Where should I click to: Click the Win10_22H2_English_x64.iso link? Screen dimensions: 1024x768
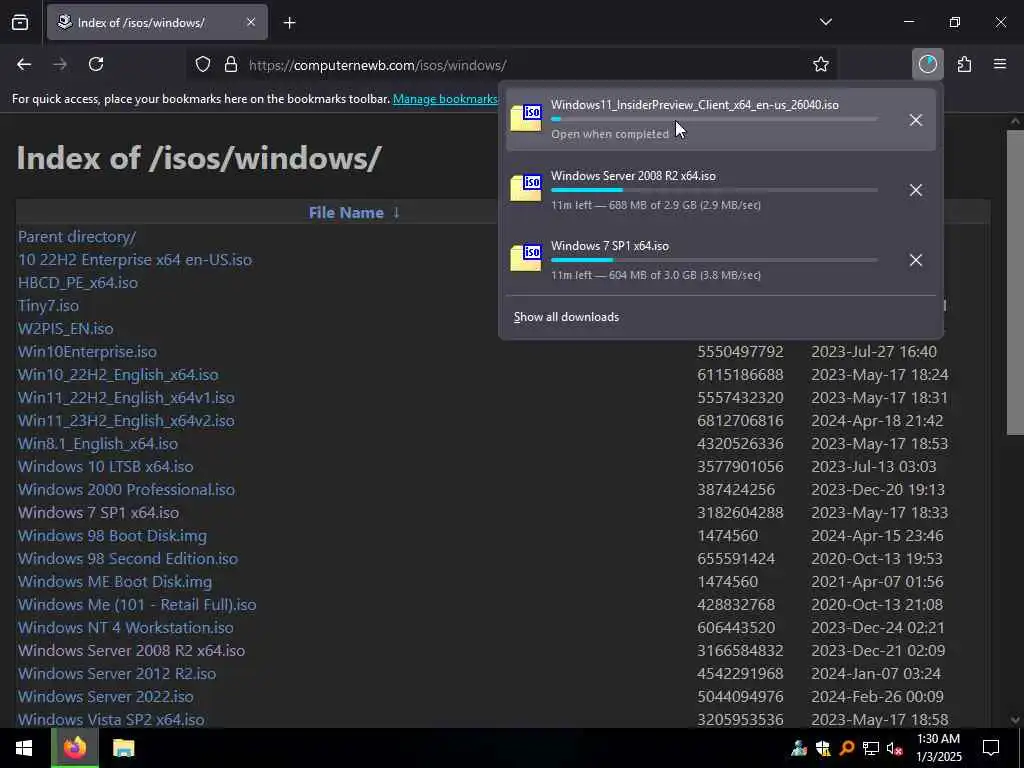(118, 374)
